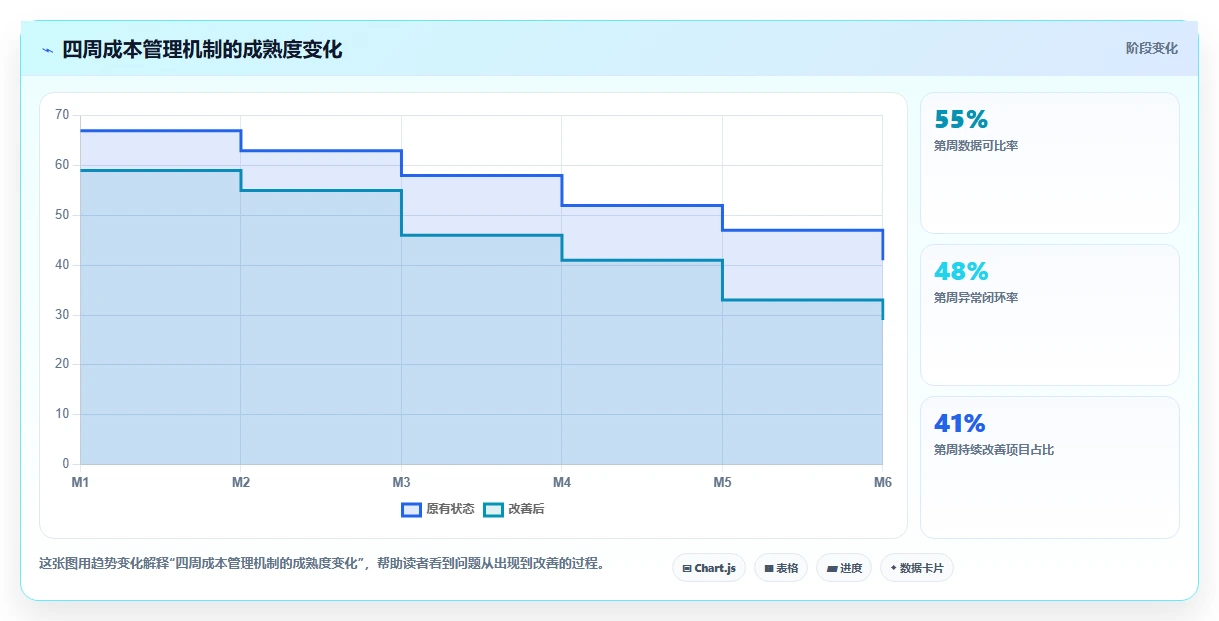Toggle the 改善后 legend swatch
The height and width of the screenshot is (621, 1219).
click(x=494, y=509)
